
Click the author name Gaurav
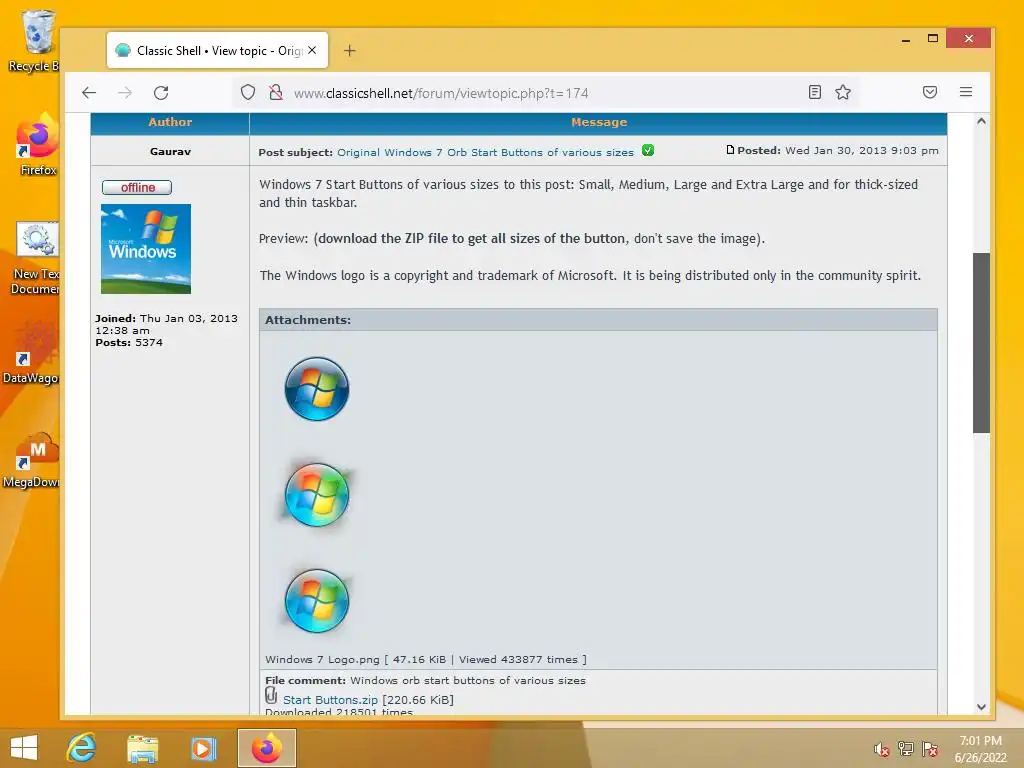[170, 152]
